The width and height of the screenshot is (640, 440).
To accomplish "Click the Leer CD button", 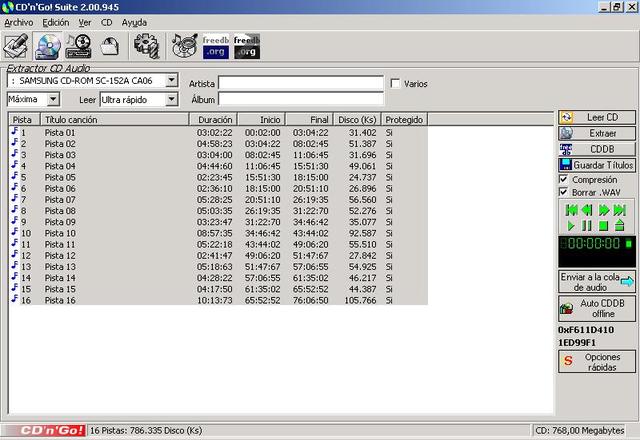I will (x=597, y=118).
